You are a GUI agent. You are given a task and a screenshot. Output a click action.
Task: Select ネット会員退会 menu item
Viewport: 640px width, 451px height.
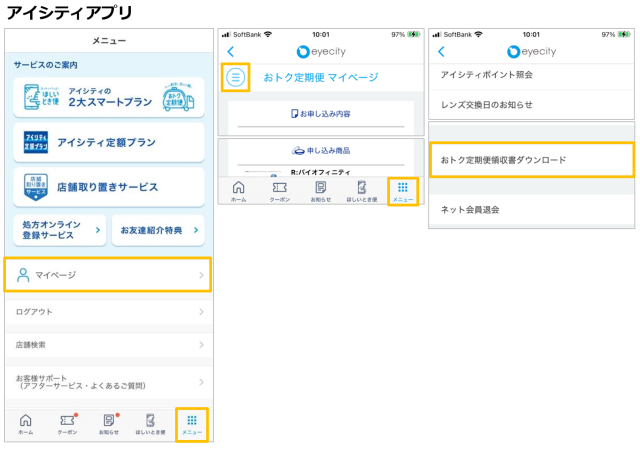(531, 210)
